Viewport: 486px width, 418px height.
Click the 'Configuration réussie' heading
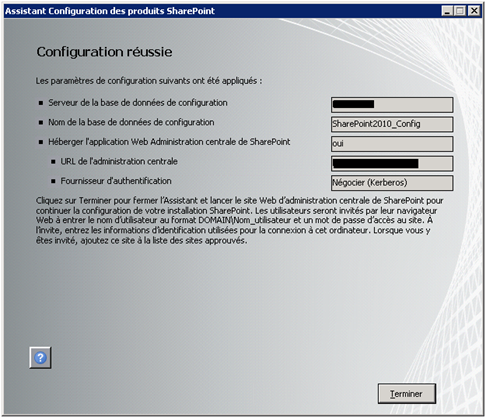[104, 52]
